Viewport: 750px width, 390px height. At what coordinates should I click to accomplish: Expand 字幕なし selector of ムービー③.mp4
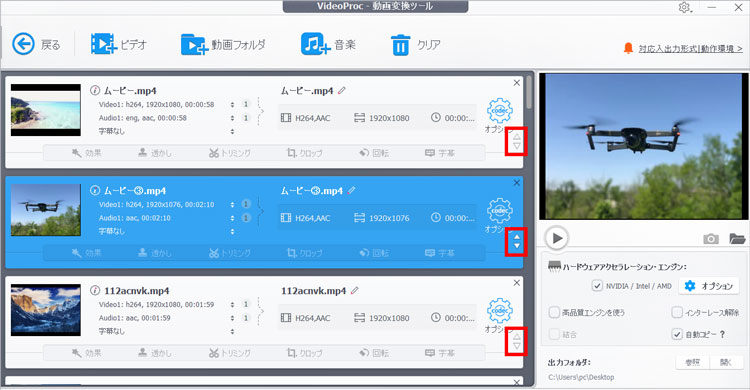point(232,231)
